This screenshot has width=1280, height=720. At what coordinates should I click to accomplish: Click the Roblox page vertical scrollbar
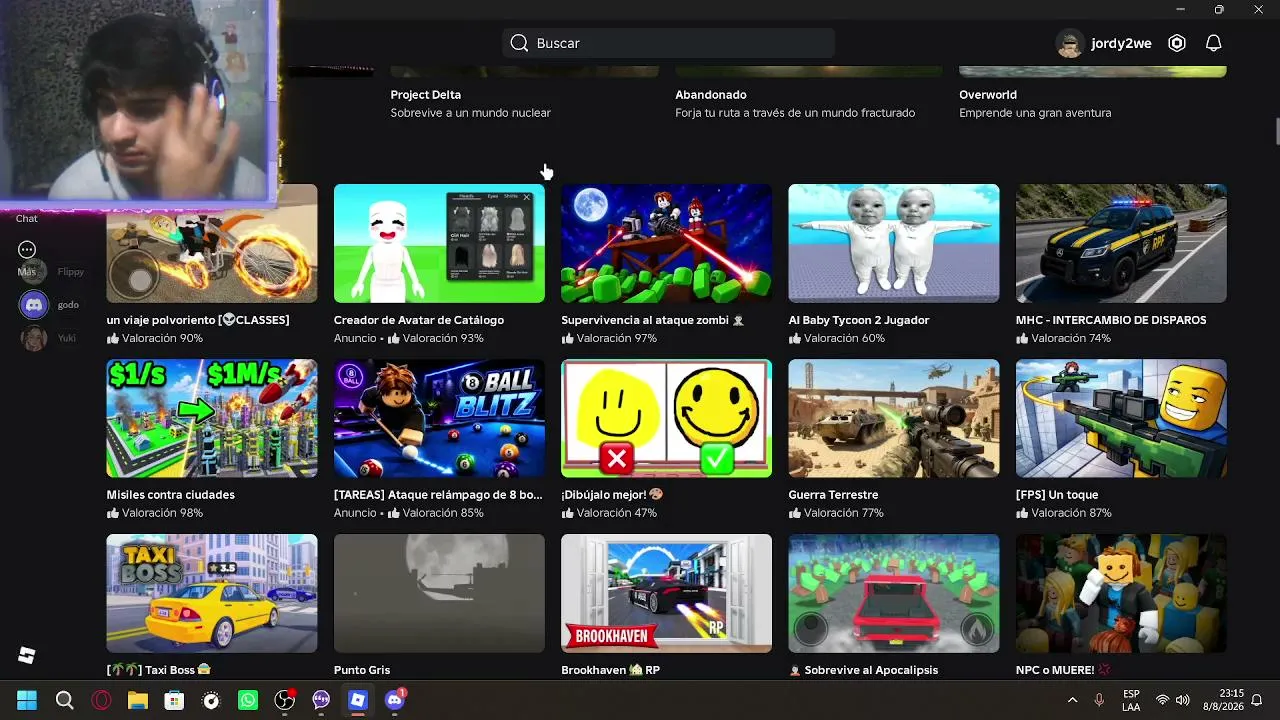pos(1275,131)
